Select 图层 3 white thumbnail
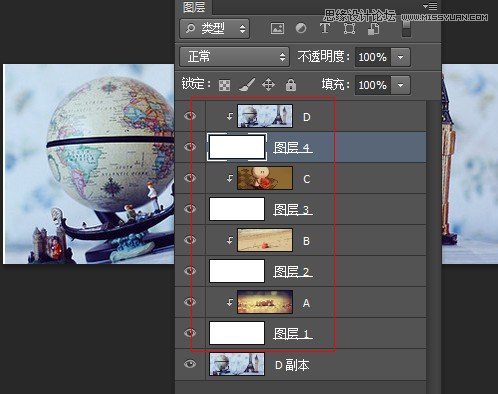Screen dimensions: 498x394 [x=237, y=209]
